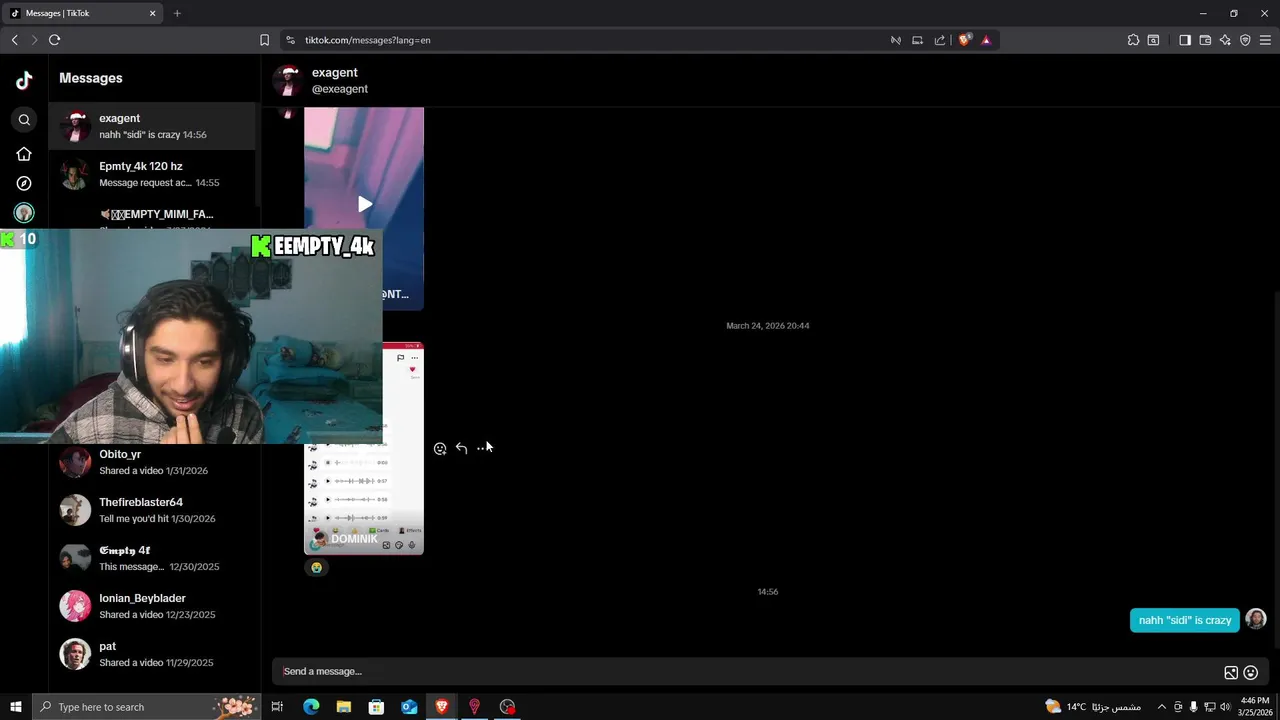Click the Type here to search box
The width and height of the screenshot is (1280, 720).
pyautogui.click(x=147, y=707)
